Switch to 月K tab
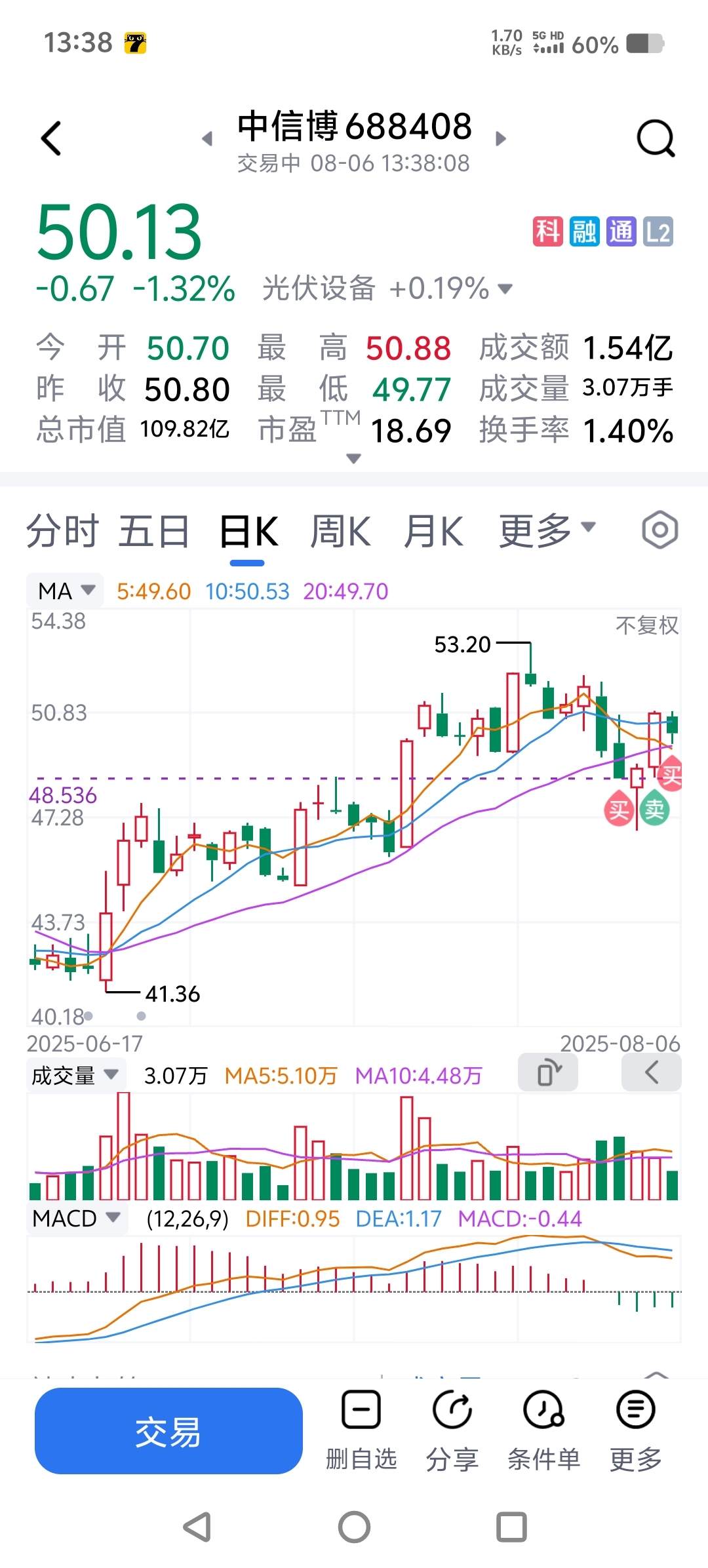This screenshot has height=1568, width=708. point(433,530)
